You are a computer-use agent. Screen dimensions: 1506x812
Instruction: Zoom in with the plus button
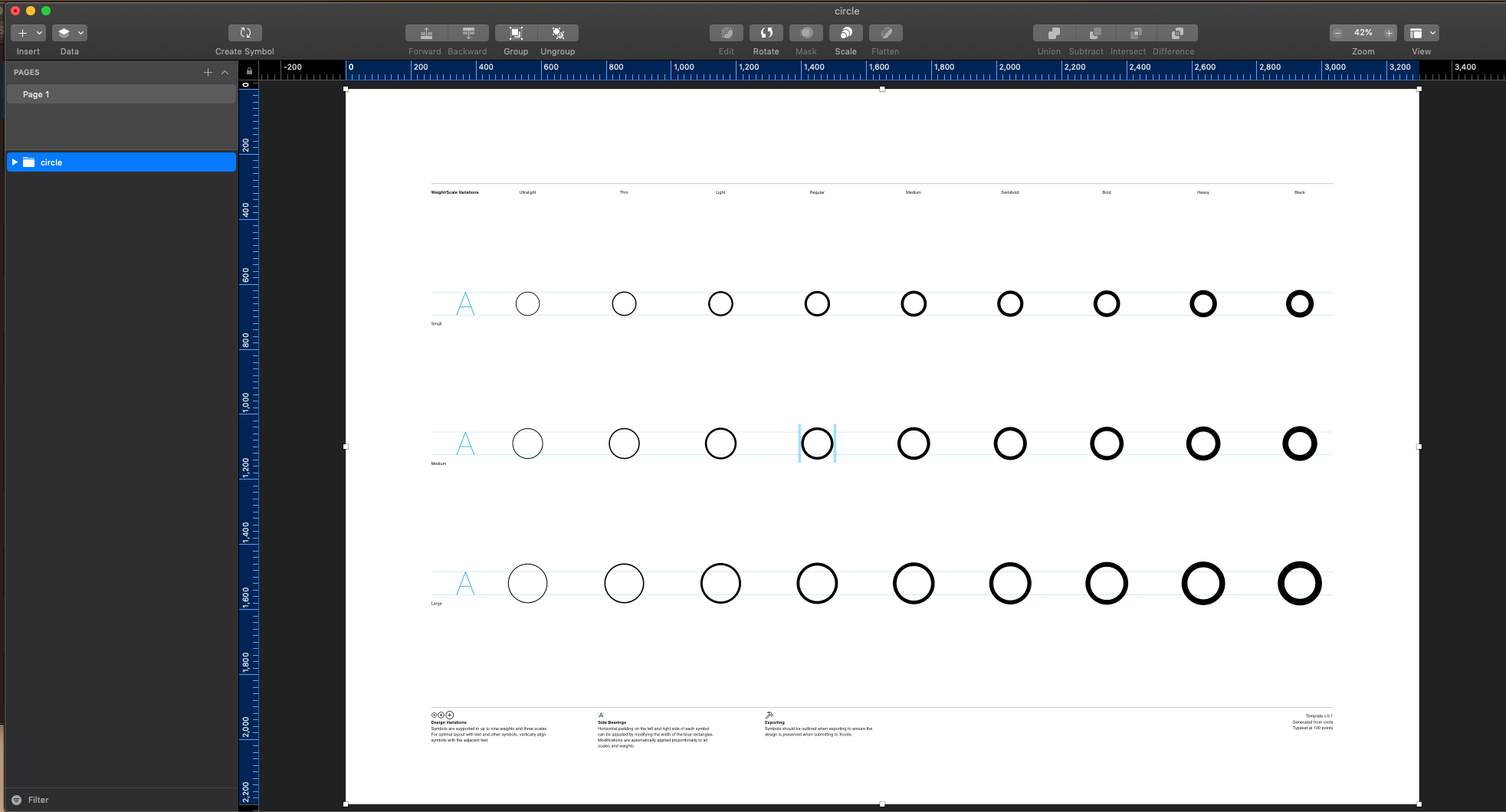point(1389,33)
